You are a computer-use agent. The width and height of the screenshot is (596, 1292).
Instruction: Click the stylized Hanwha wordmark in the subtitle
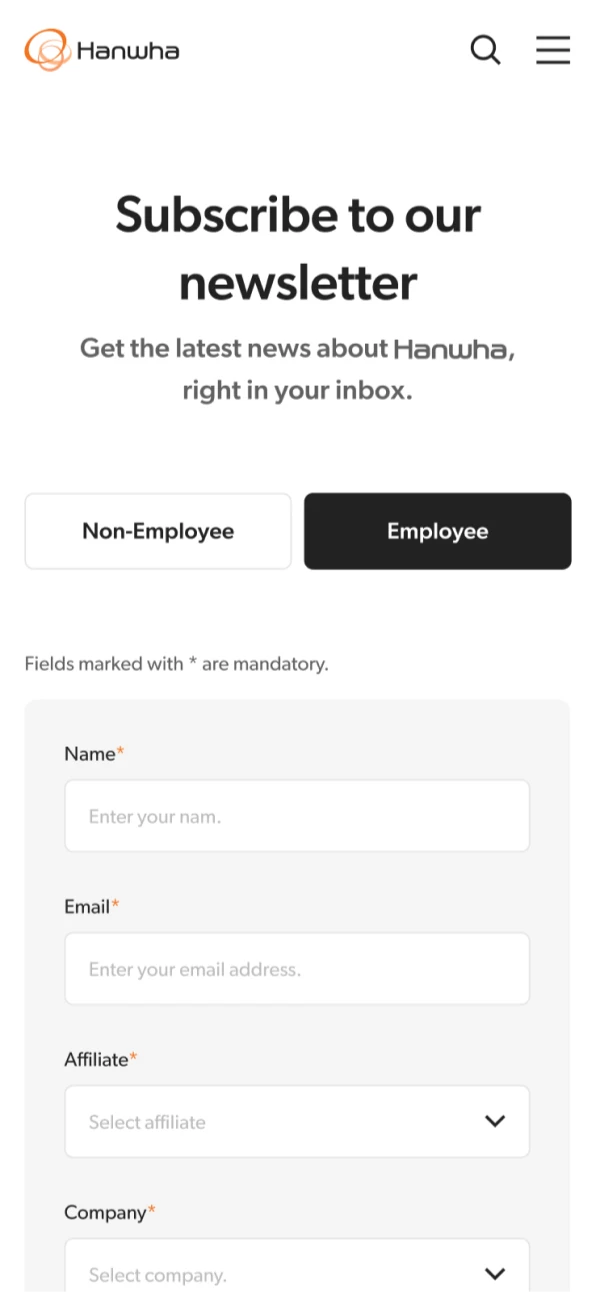tap(451, 349)
